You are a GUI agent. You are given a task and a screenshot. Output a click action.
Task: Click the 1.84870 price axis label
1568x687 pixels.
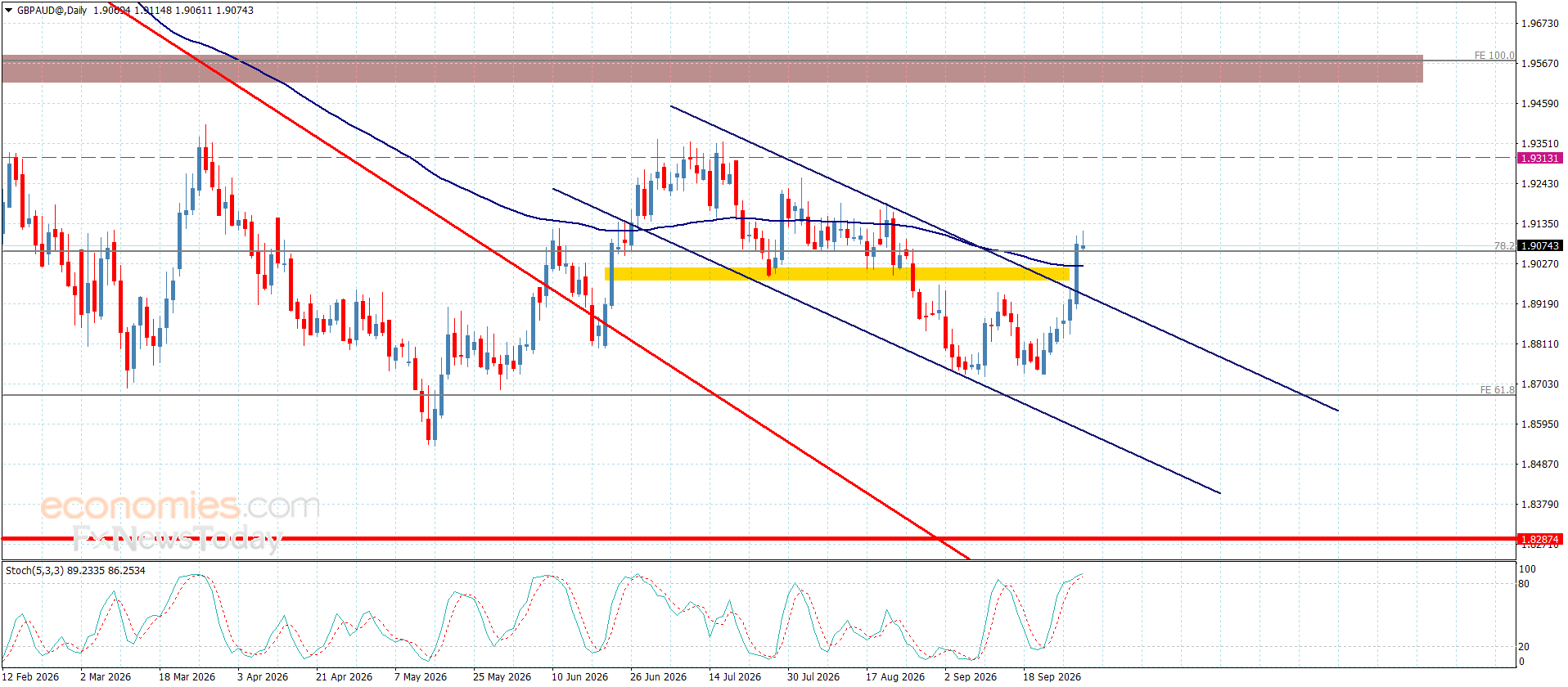(1539, 465)
